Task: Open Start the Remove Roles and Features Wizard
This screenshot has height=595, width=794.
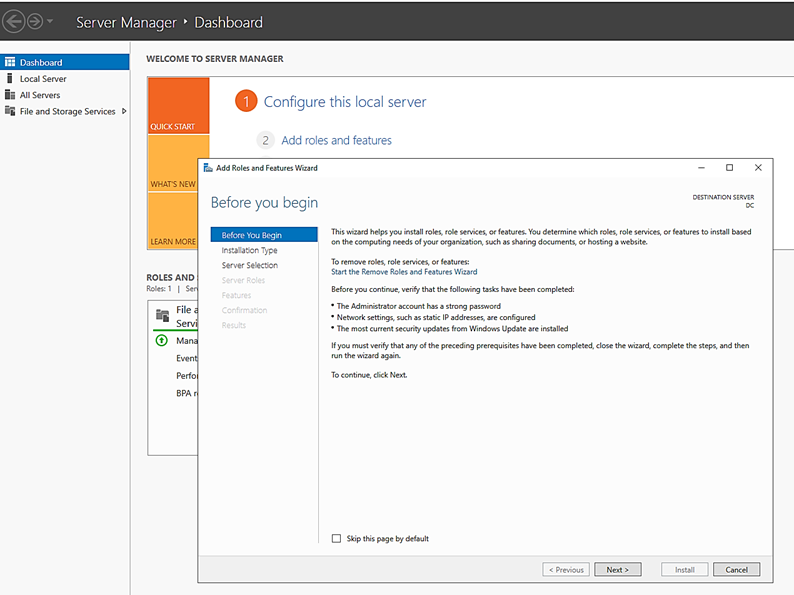Action: tap(404, 272)
